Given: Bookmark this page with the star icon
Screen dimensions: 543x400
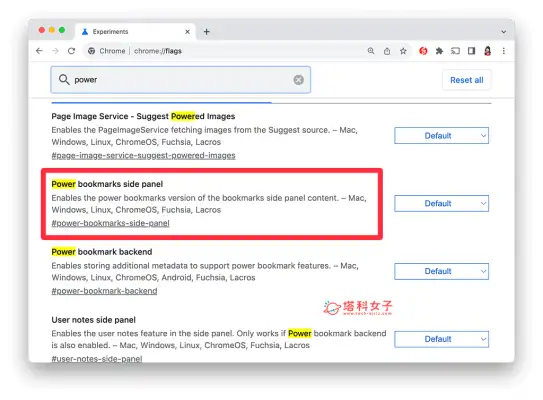Looking at the screenshot, I should 403,51.
